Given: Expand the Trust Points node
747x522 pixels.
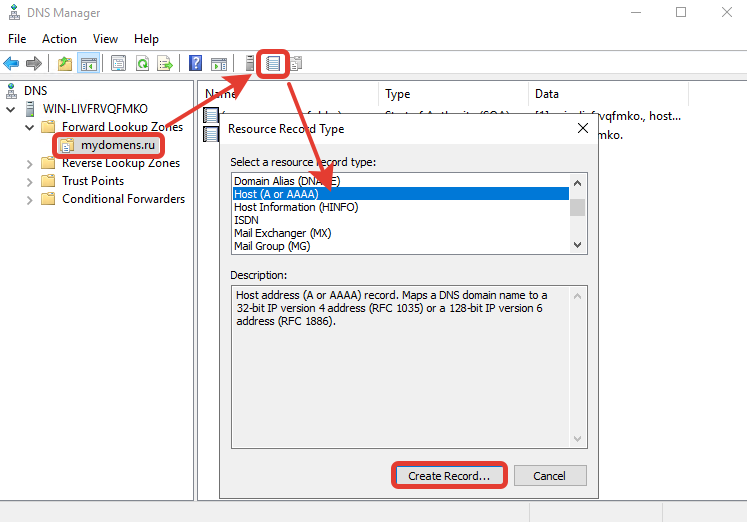Looking at the screenshot, I should 30,182.
